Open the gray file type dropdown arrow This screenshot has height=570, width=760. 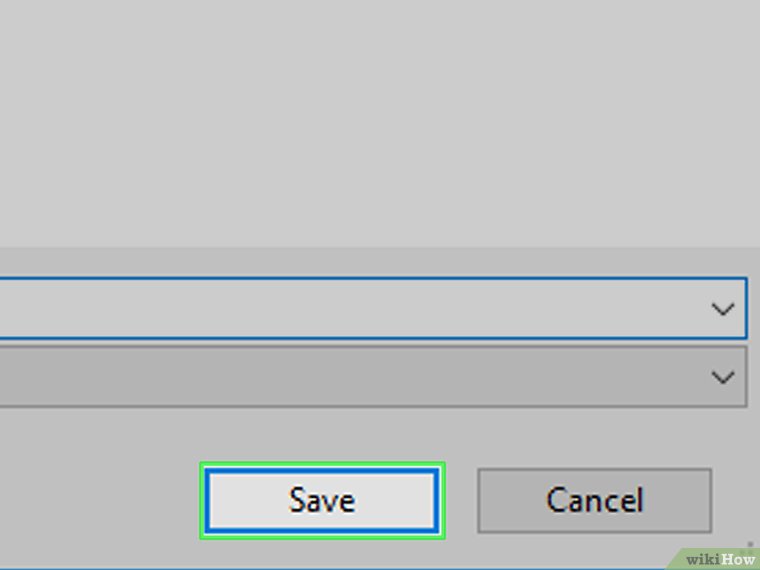(x=722, y=377)
